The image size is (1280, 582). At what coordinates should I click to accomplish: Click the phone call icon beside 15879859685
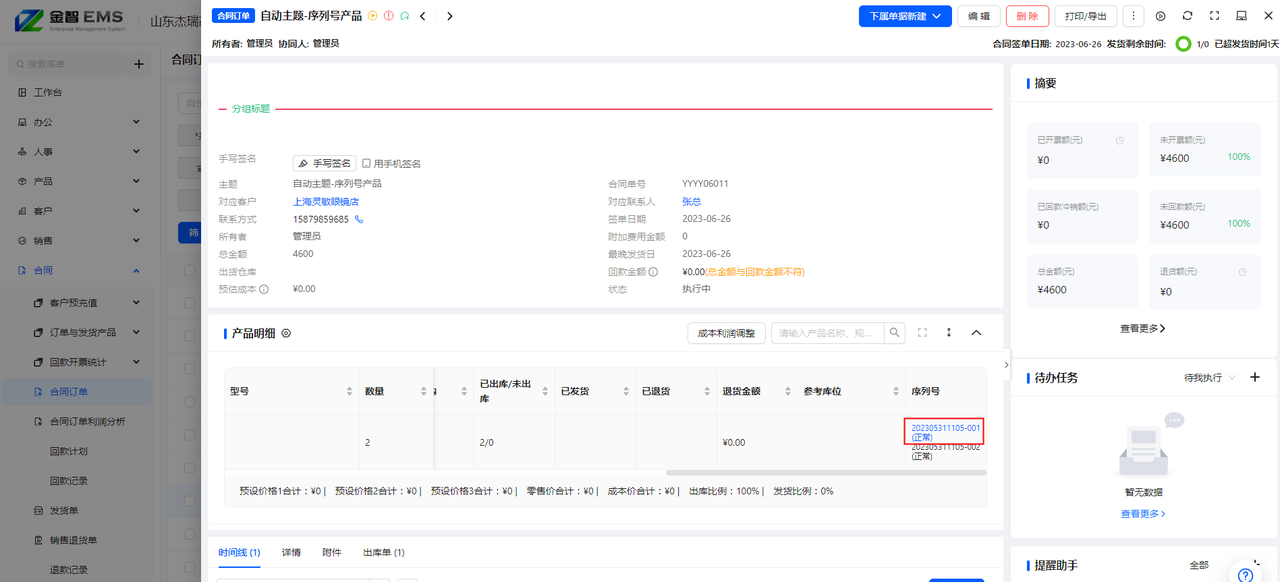[x=359, y=219]
